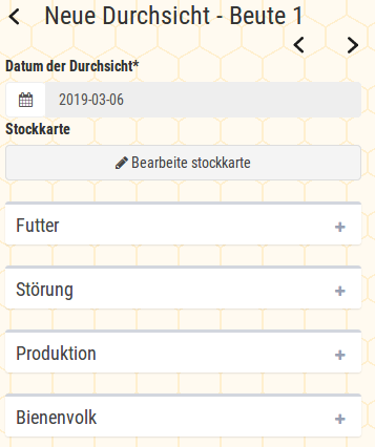This screenshot has height=447, width=375.
Task: Click the plus icon on the Futter panel
Action: pos(340,227)
